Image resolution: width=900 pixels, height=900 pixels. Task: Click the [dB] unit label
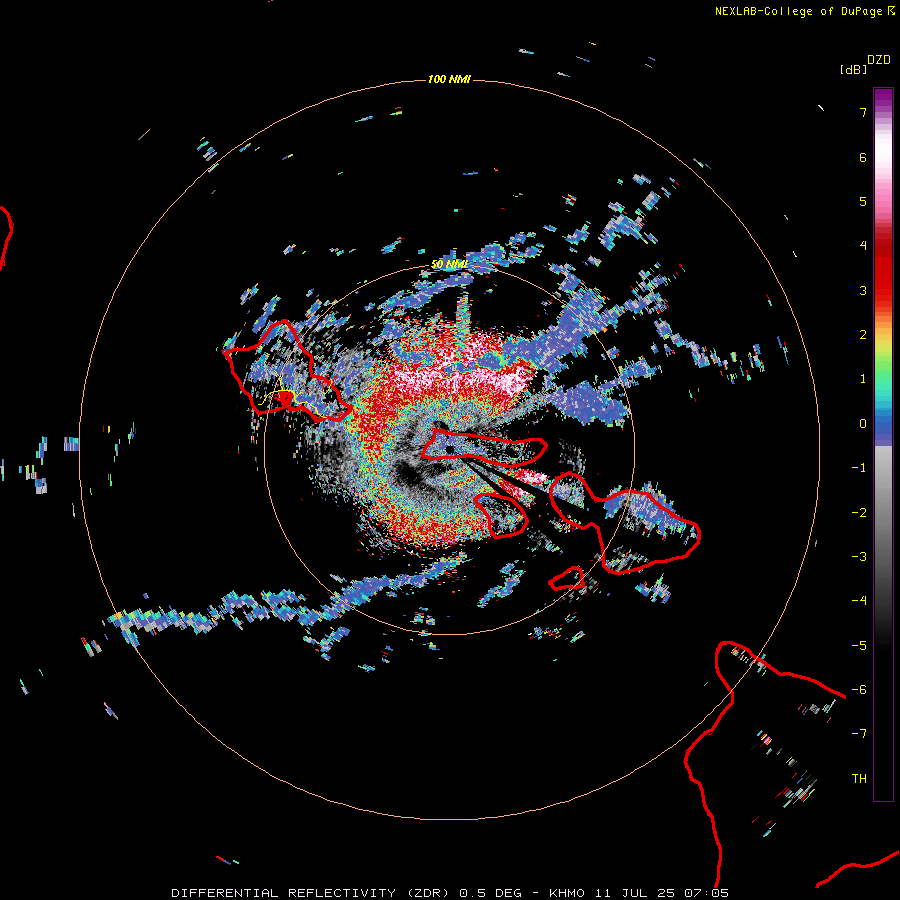point(854,69)
